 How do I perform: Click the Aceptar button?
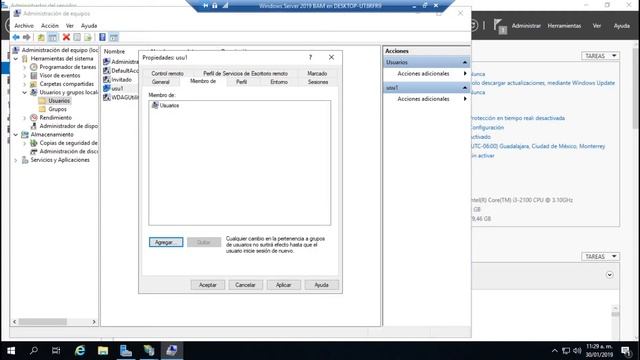coord(208,285)
